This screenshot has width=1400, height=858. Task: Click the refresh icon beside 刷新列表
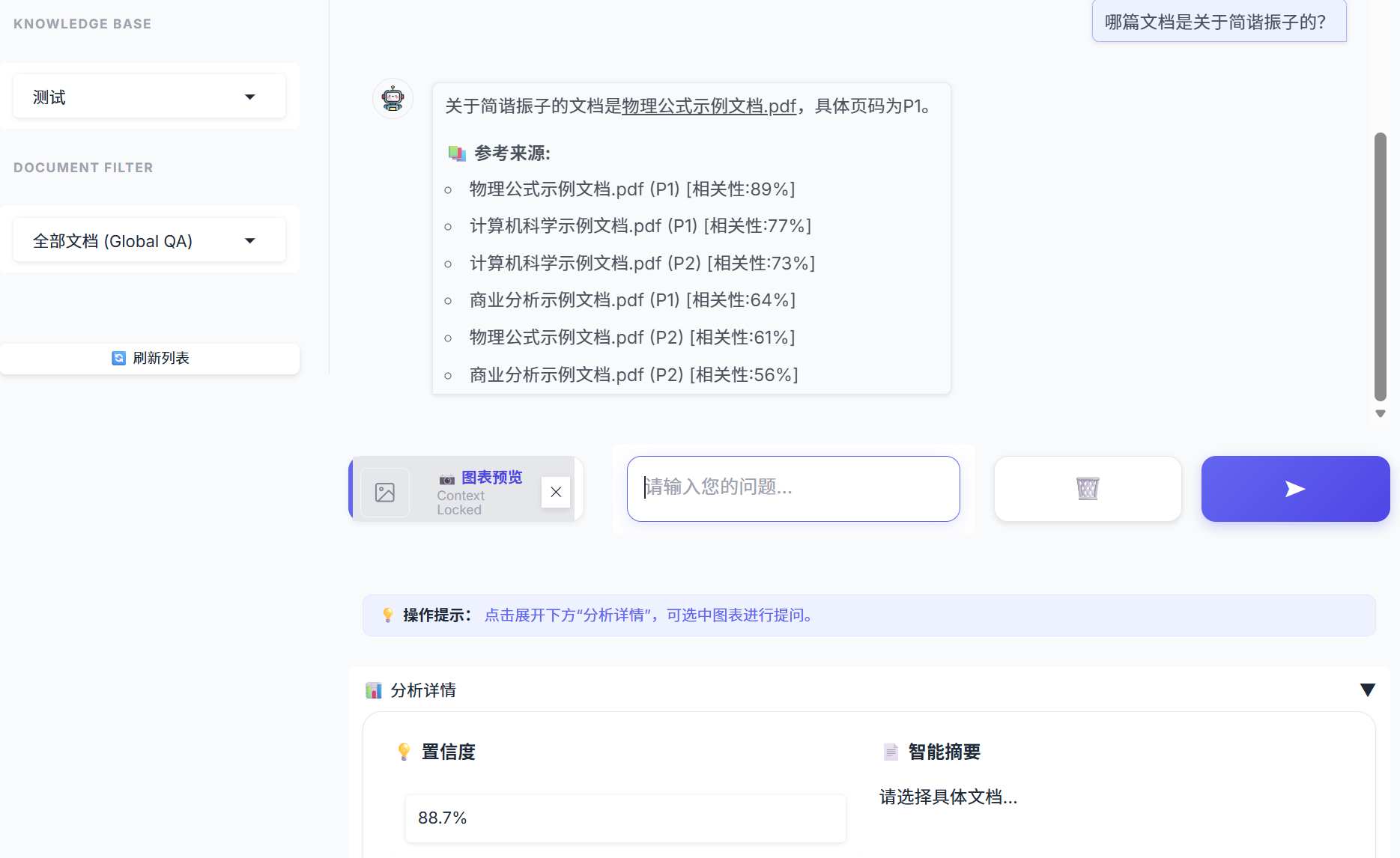[x=118, y=358]
